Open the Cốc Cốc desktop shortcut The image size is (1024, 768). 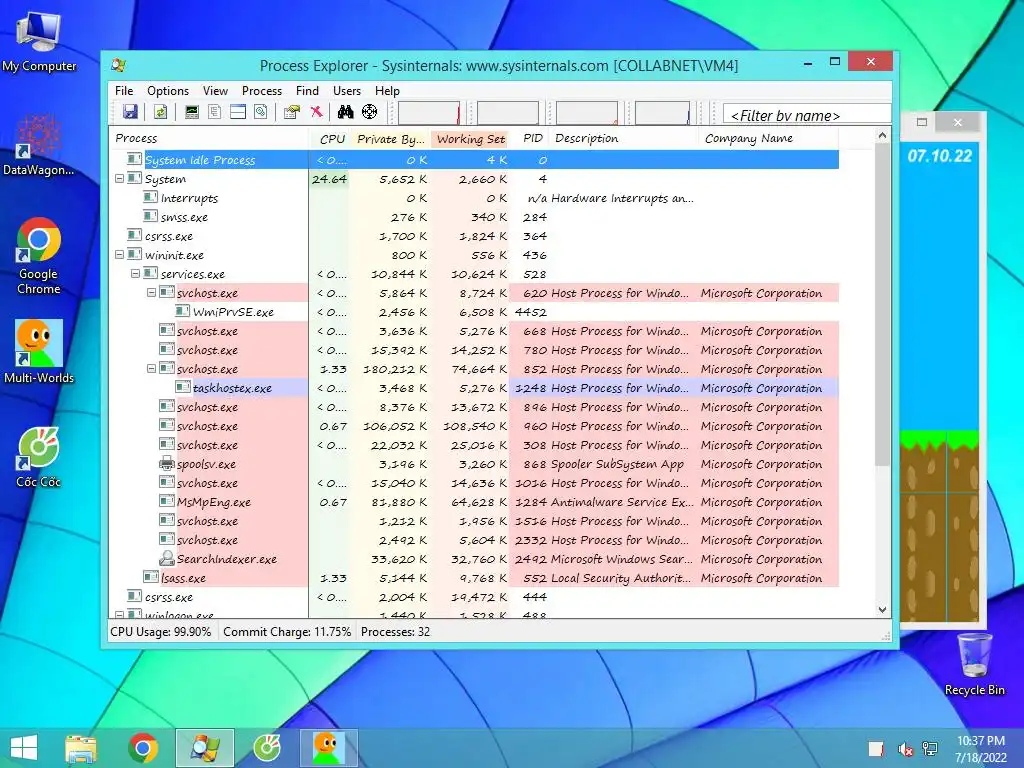[x=39, y=457]
